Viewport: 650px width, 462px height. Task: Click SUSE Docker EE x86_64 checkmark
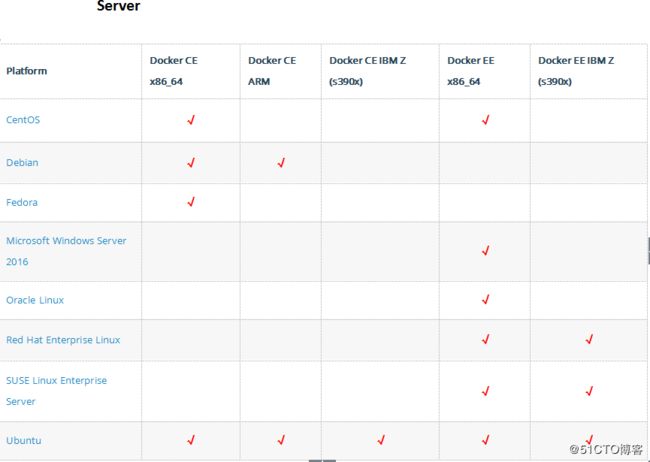pyautogui.click(x=486, y=391)
